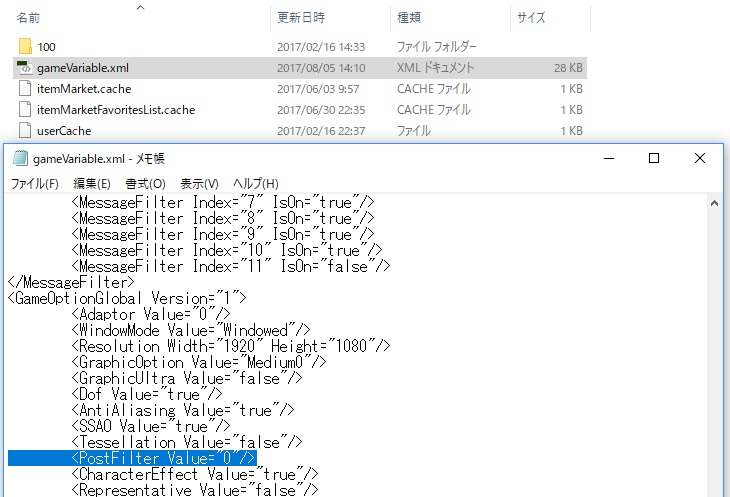Place cursor on WindowMode Value="Windowed" line
The width and height of the screenshot is (730, 497).
tap(191, 330)
